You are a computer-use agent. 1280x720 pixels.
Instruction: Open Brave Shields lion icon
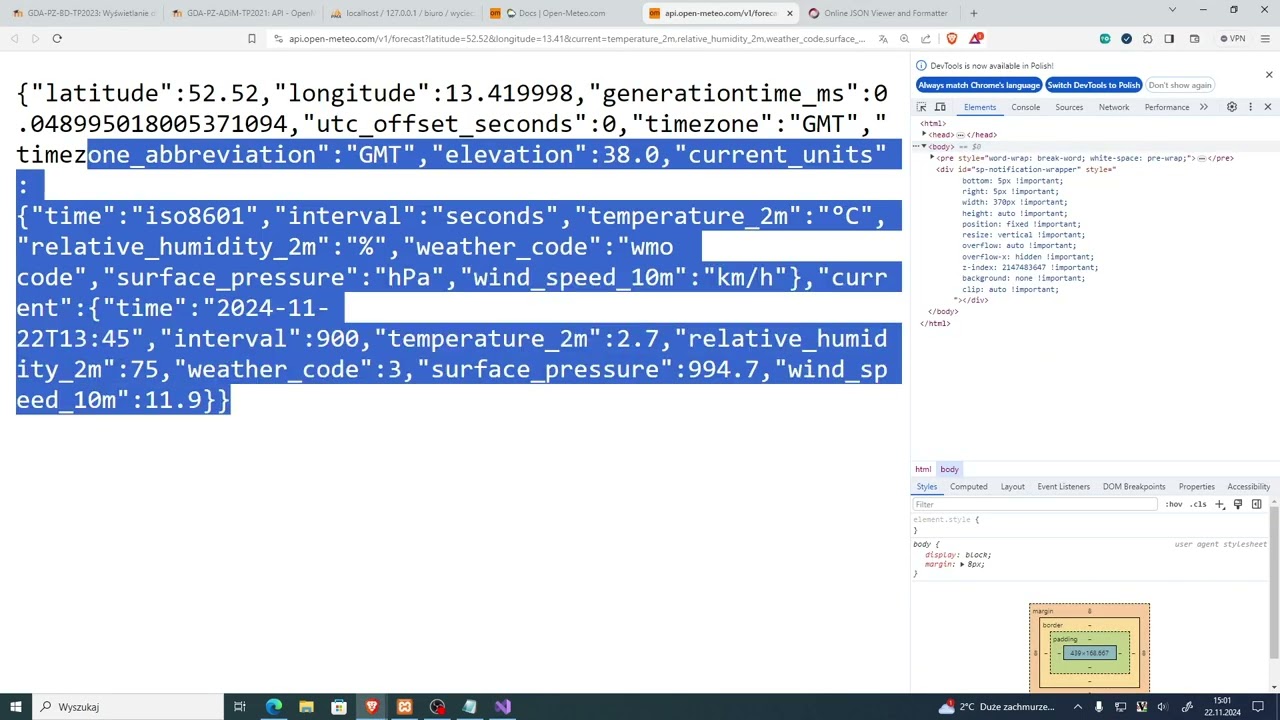pyautogui.click(x=951, y=38)
